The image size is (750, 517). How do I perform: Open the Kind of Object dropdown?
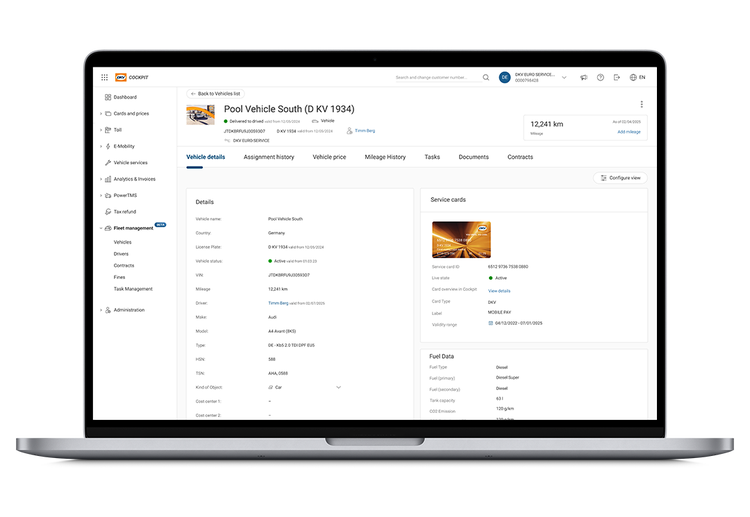338,386
